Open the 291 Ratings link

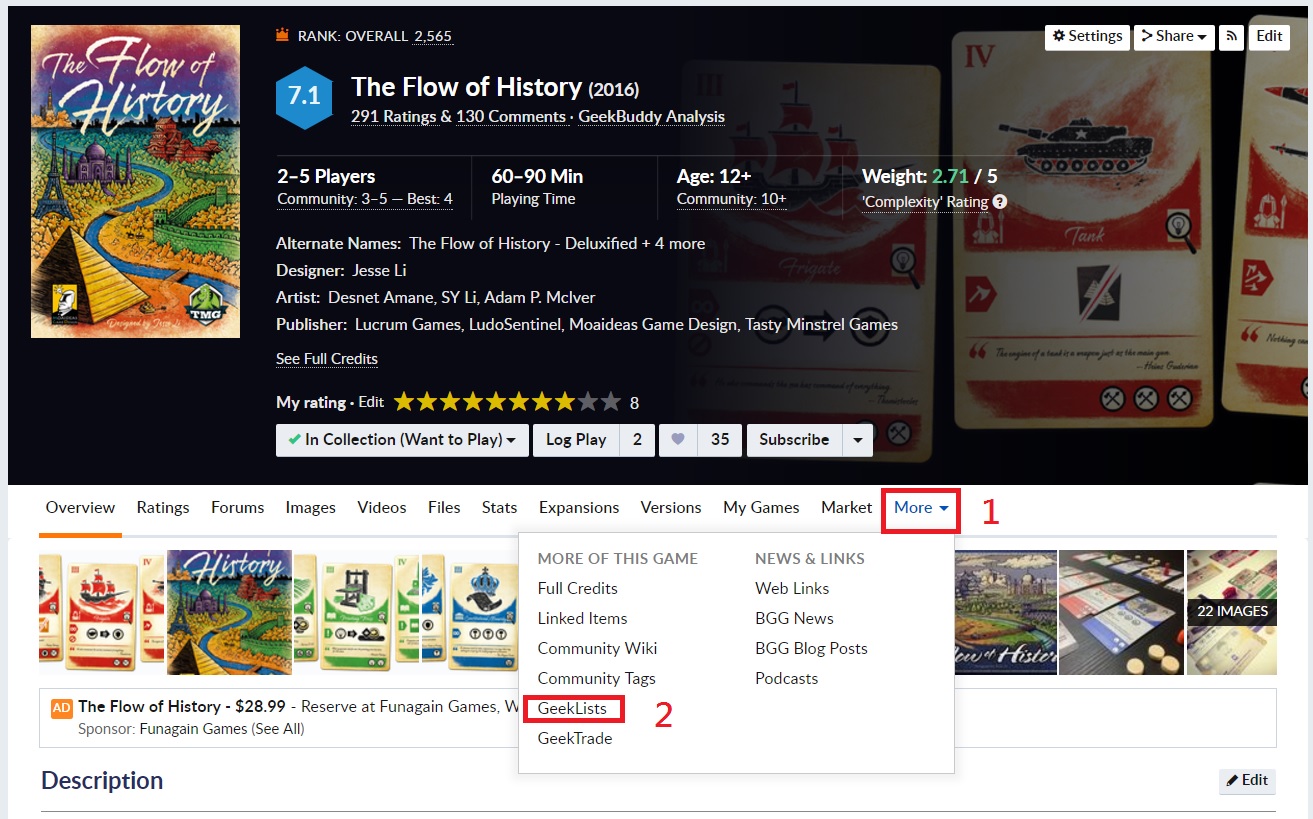point(394,117)
